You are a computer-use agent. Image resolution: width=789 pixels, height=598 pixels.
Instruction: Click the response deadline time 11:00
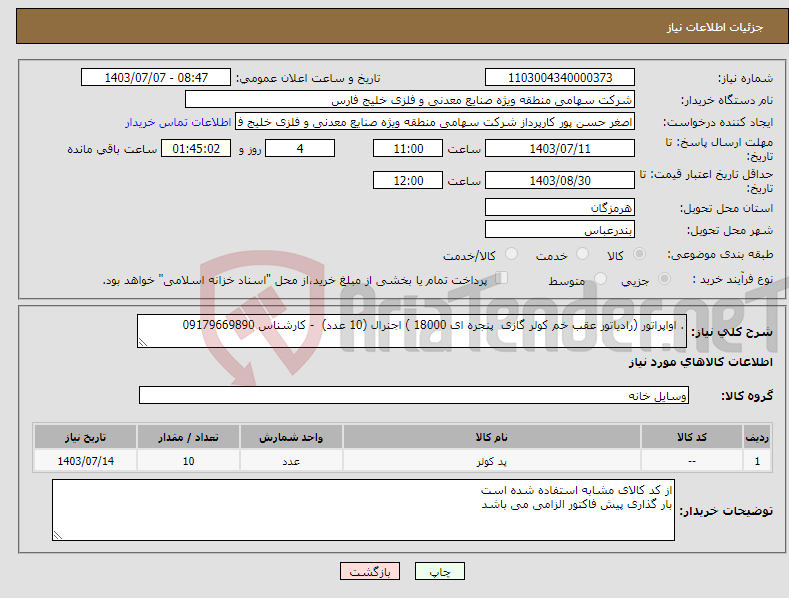click(408, 148)
